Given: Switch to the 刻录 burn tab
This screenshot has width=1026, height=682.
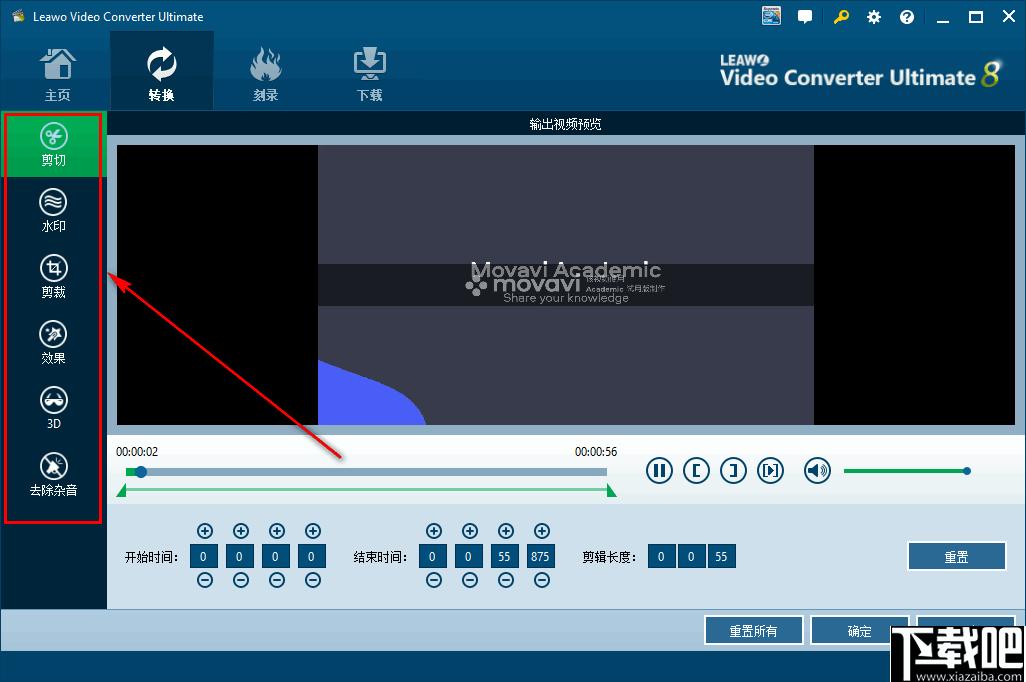Looking at the screenshot, I should 266,75.
